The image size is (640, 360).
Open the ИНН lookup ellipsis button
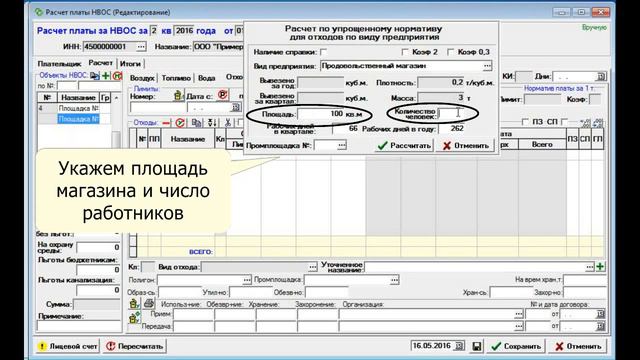[x=141, y=47]
